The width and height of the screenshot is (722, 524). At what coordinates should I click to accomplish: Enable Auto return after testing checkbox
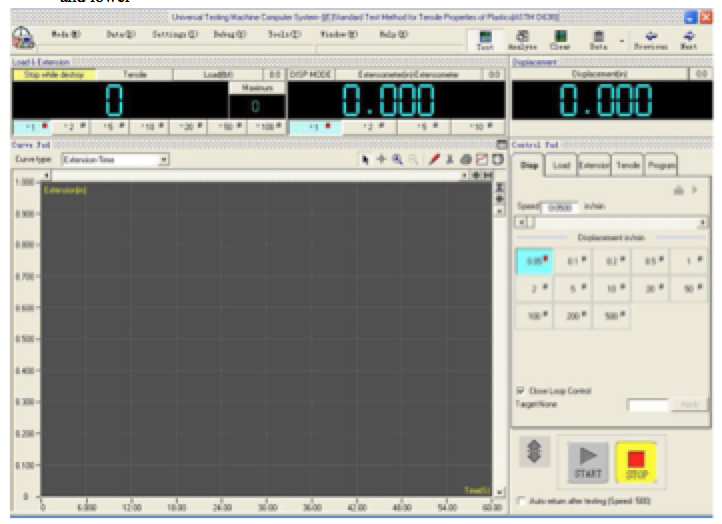[526, 499]
